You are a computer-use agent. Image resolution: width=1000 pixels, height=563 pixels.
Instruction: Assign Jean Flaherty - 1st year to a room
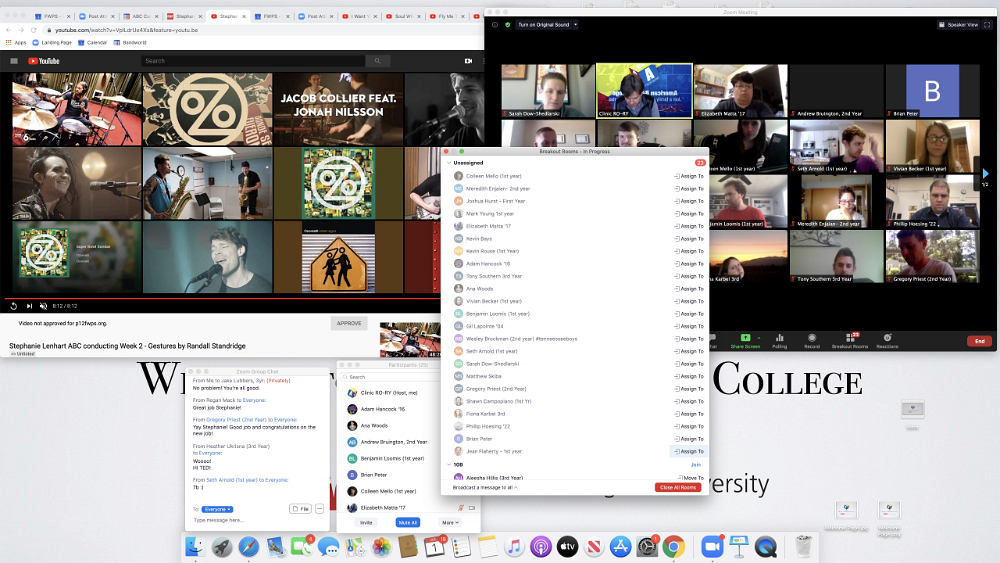[689, 451]
